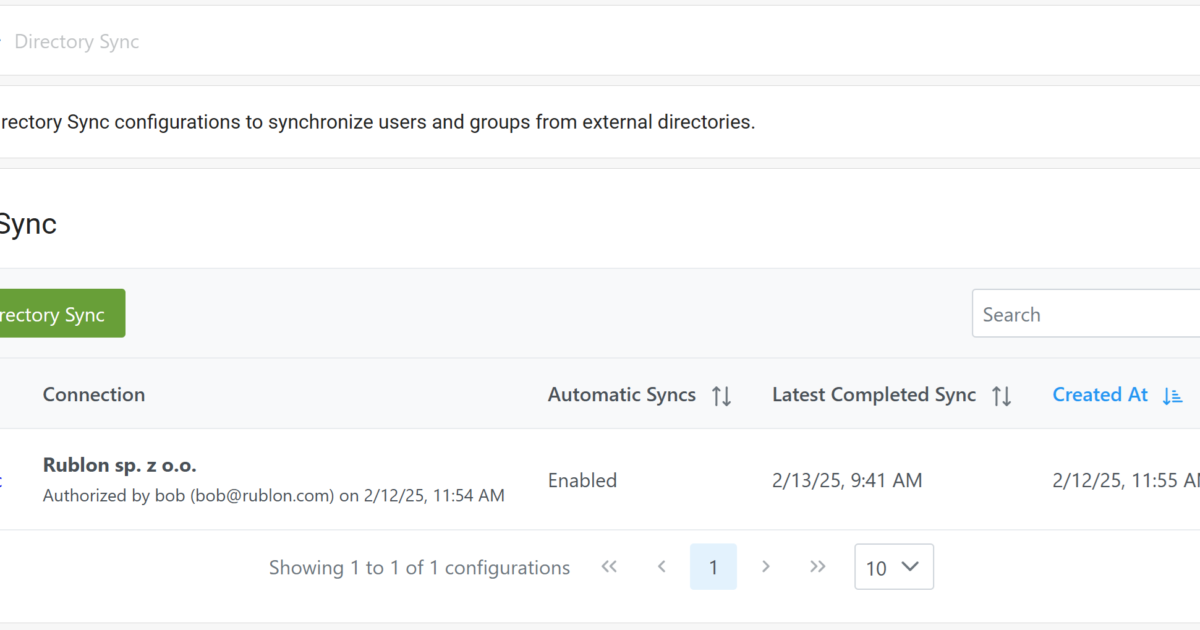Jump to last page with double-right chevron

tap(818, 567)
